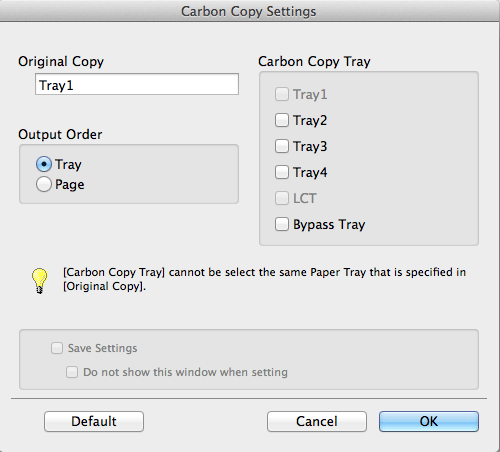Click the Original Copy heading label

pyautogui.click(x=61, y=62)
